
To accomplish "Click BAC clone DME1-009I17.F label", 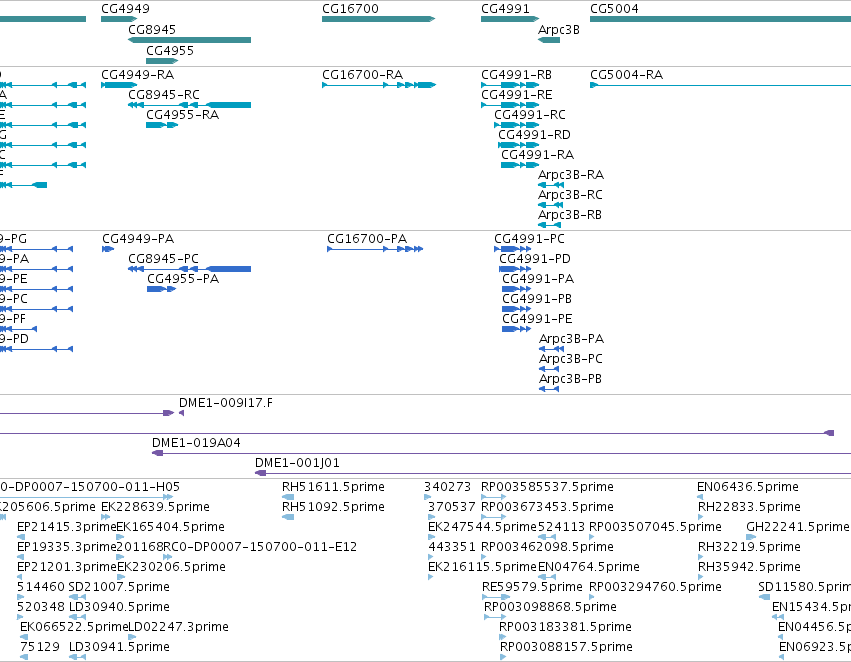I will (226, 403).
